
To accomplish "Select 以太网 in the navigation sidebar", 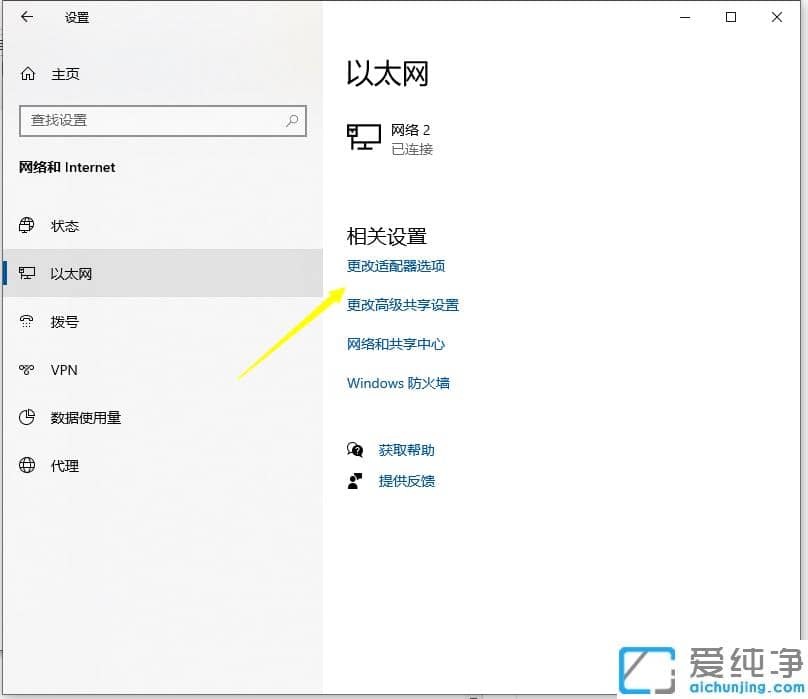I will pos(70,273).
